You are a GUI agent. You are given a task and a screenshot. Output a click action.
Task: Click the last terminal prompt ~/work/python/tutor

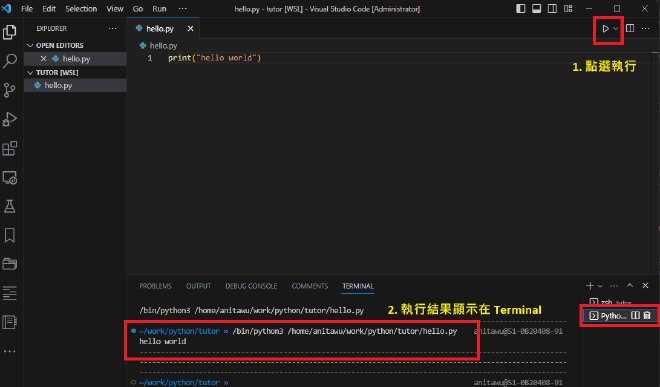179,382
